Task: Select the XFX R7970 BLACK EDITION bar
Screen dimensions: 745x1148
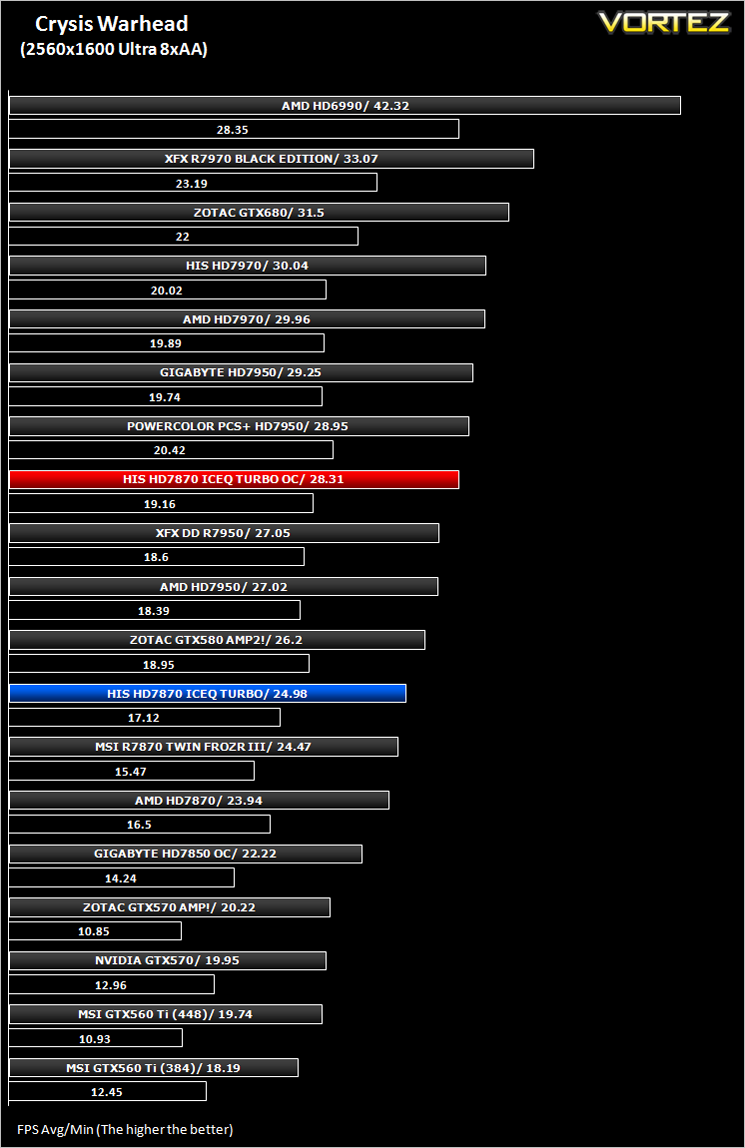Action: pyautogui.click(x=272, y=159)
